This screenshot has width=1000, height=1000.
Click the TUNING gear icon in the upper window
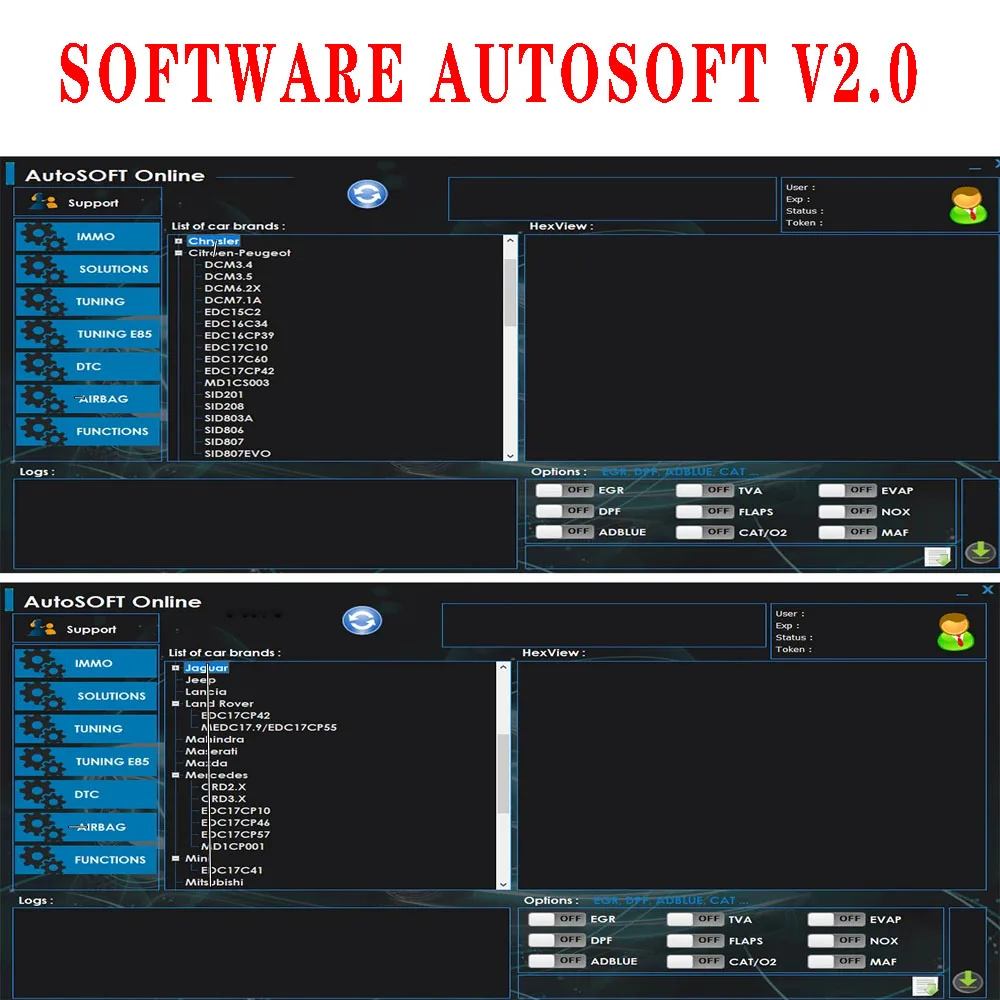(43, 302)
